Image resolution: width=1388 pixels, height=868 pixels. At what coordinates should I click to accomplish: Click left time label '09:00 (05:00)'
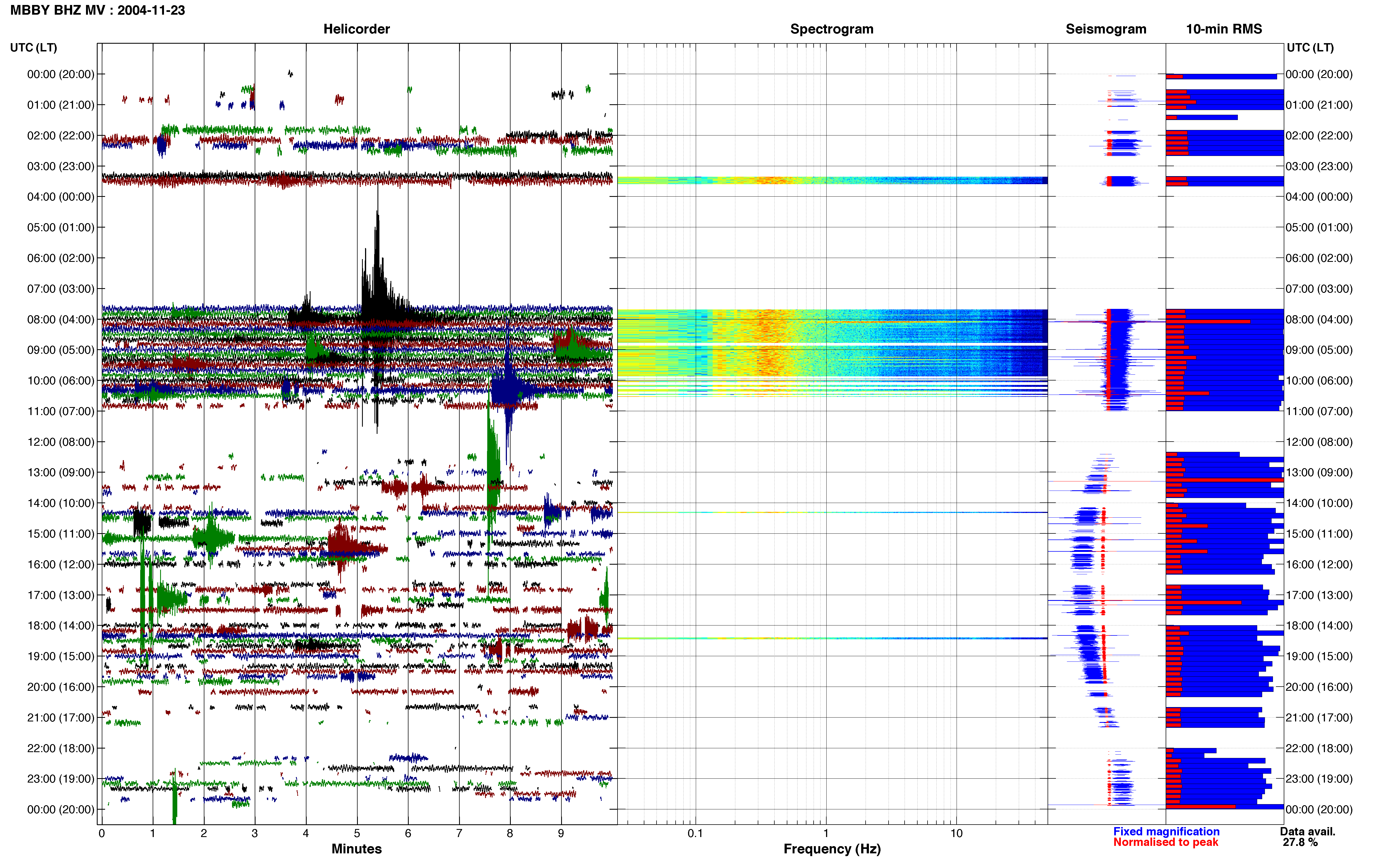[x=61, y=350]
